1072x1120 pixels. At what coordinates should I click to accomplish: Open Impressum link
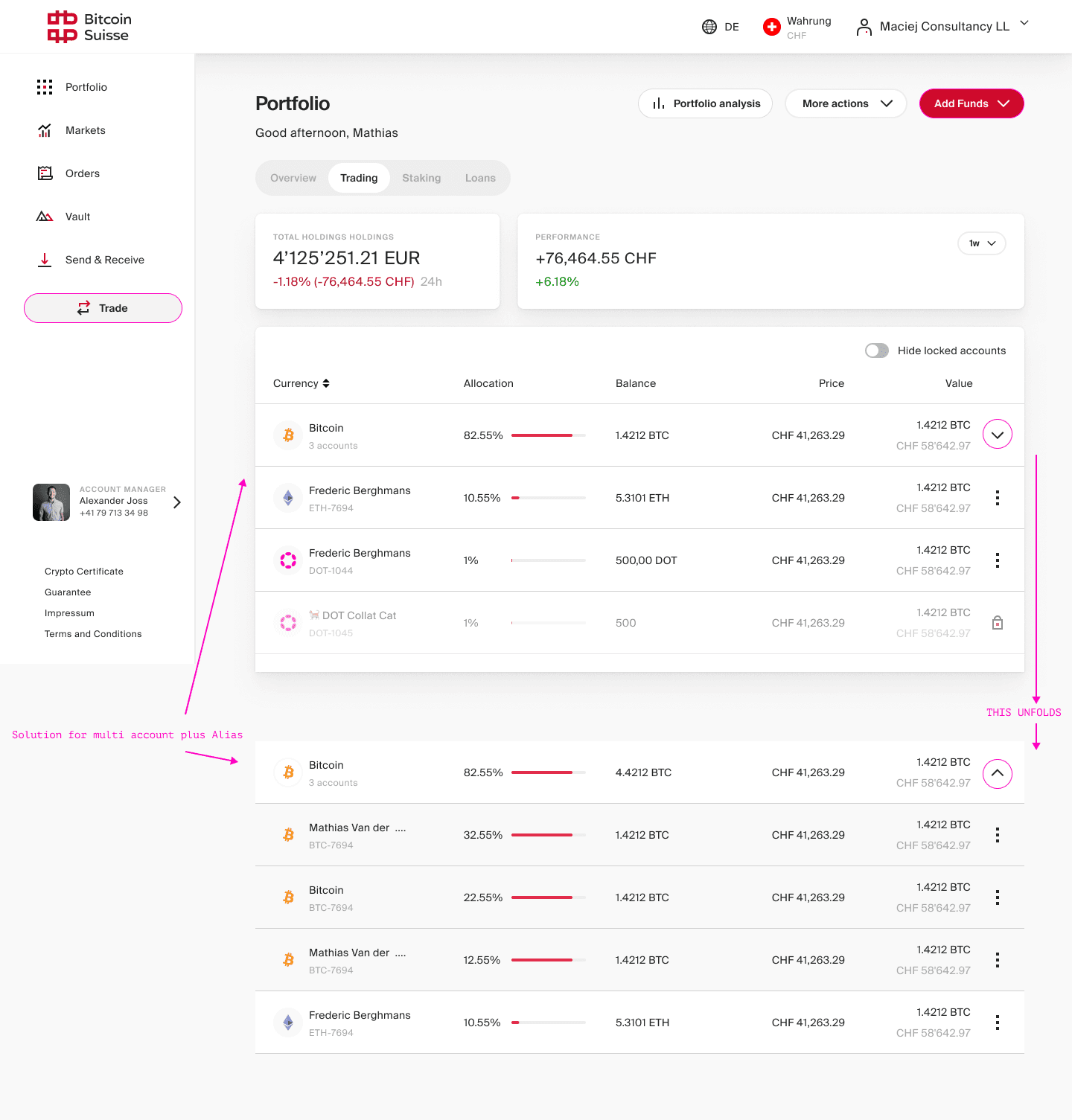69,613
